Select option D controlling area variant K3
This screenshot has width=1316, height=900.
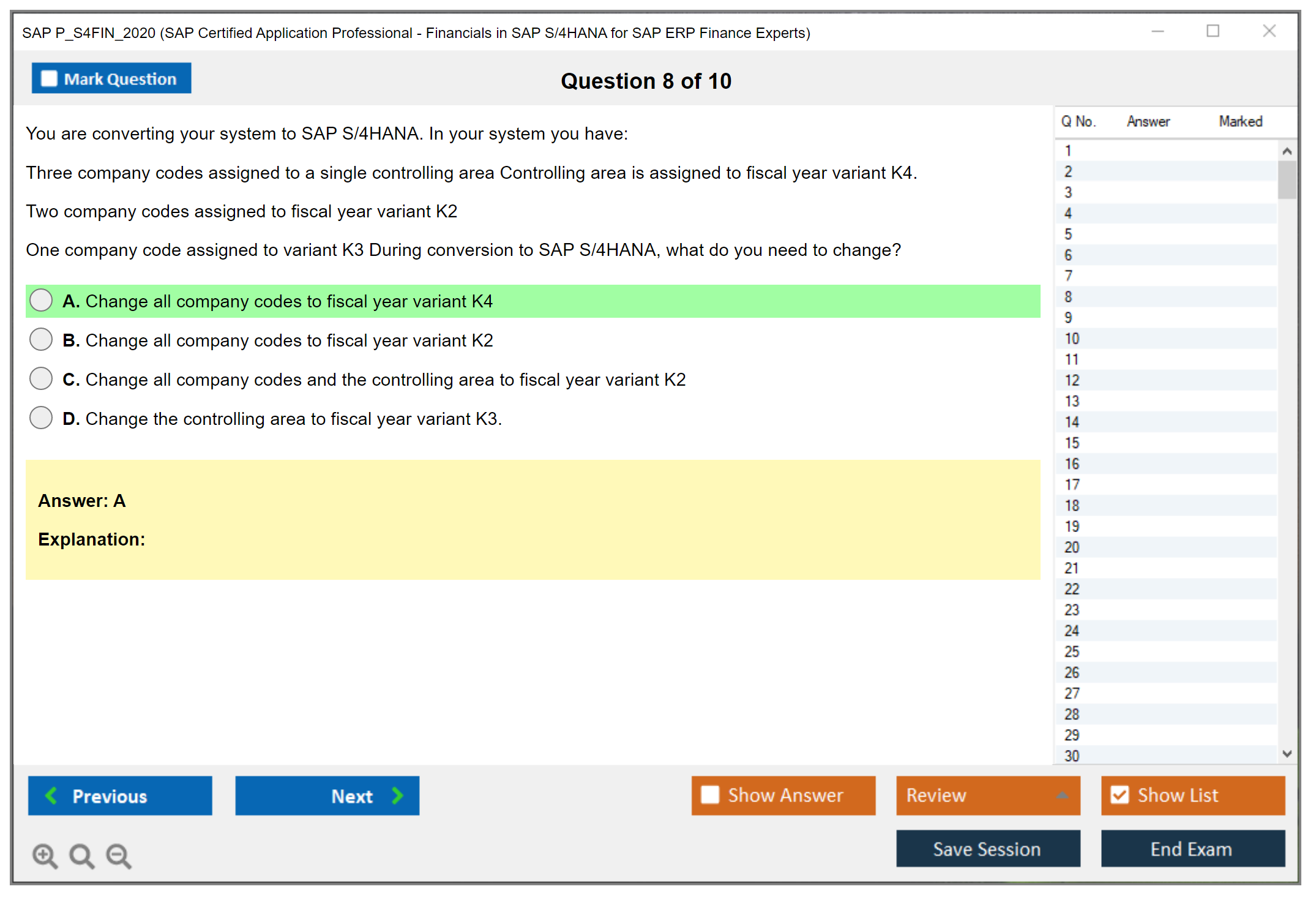[x=41, y=418]
